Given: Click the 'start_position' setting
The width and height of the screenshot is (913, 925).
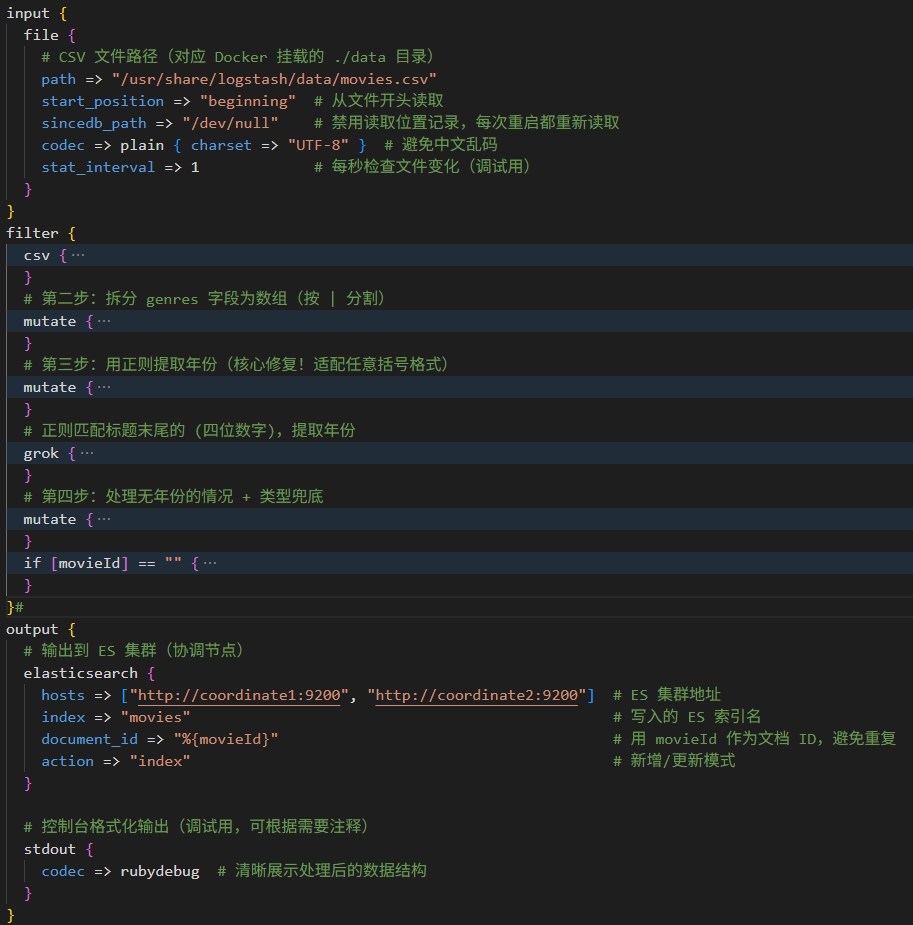Looking at the screenshot, I should click(x=103, y=101).
